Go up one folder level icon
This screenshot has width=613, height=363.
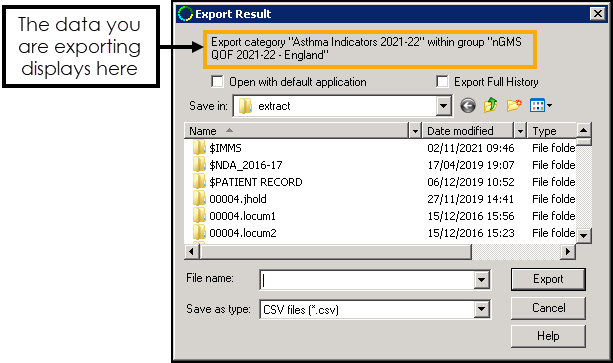point(491,105)
